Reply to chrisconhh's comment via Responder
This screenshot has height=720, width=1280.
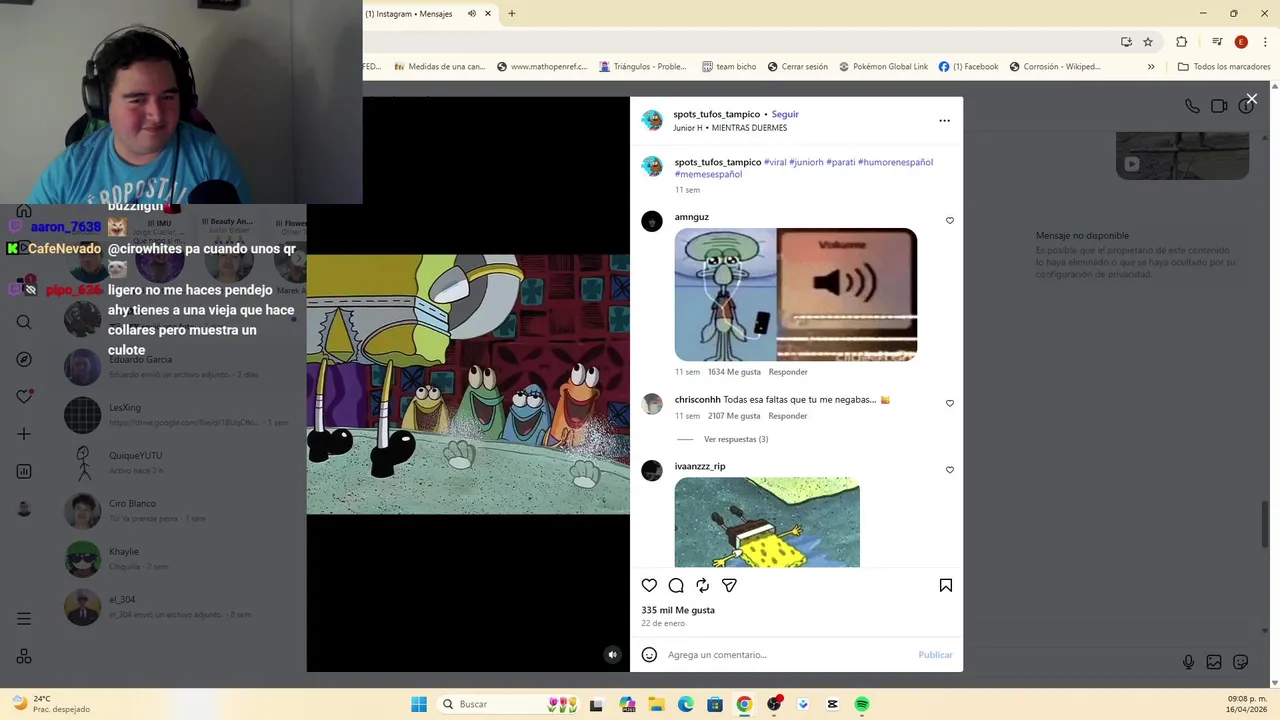[x=788, y=416]
